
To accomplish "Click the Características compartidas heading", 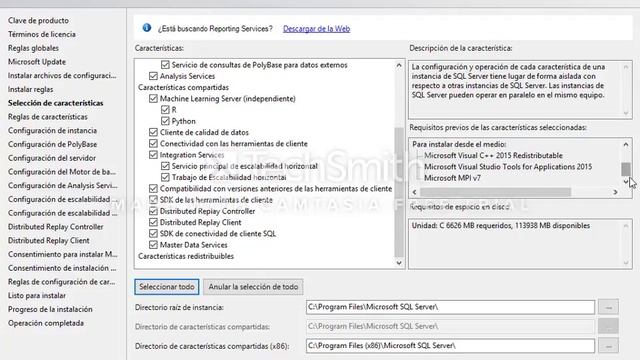I will click(x=183, y=87).
